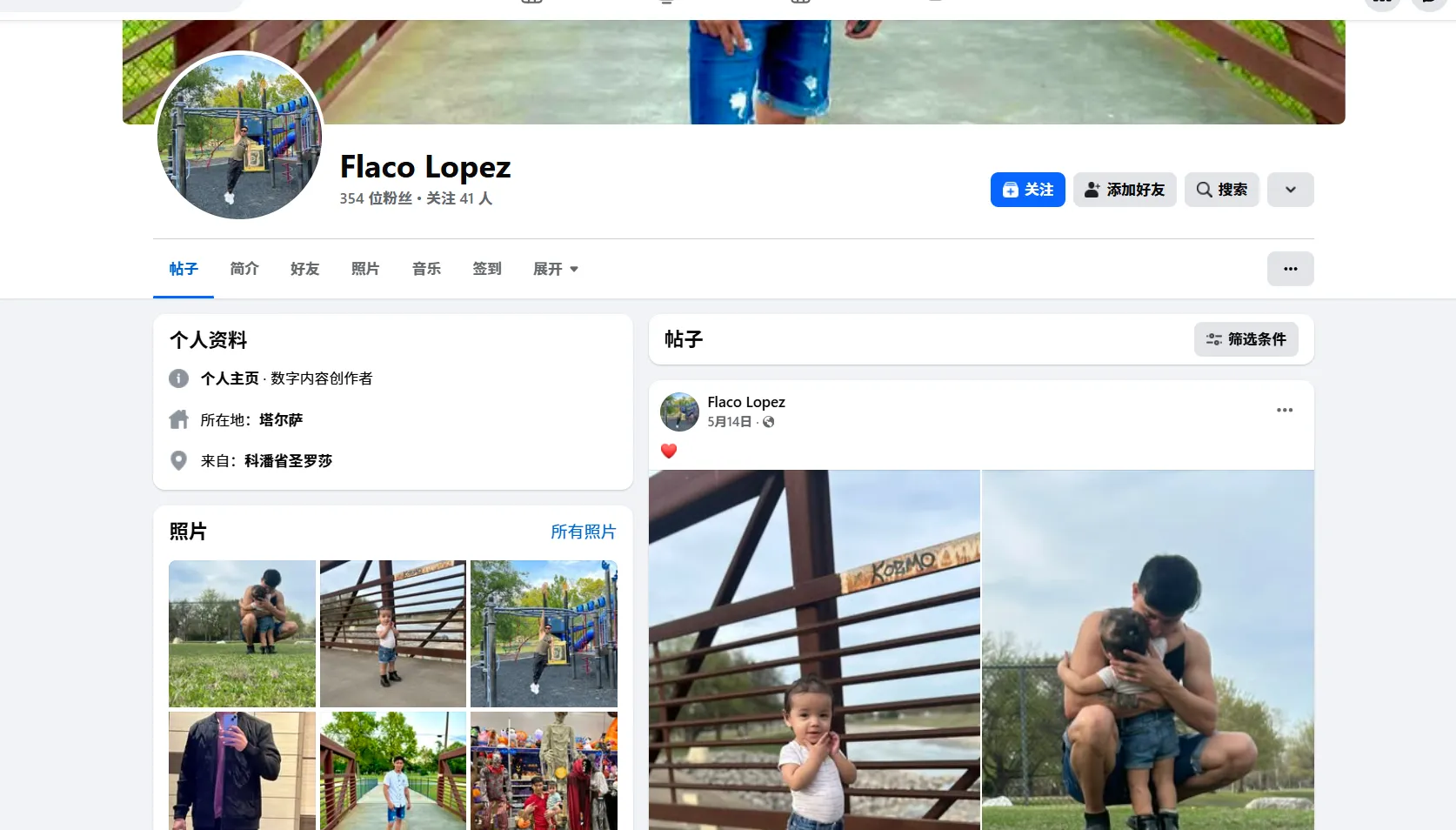Follow the profile using the 关注 button
This screenshot has height=830, width=1456.
pyautogui.click(x=1027, y=190)
